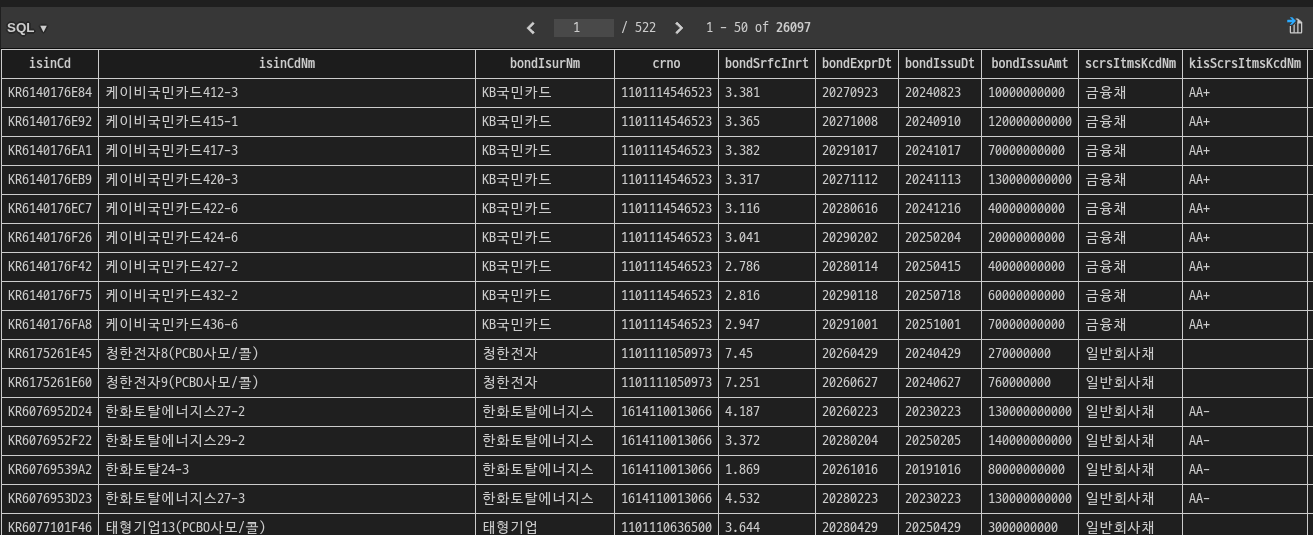This screenshot has height=535, width=1313.
Task: Open the SQL dropdown
Action: tap(27, 28)
